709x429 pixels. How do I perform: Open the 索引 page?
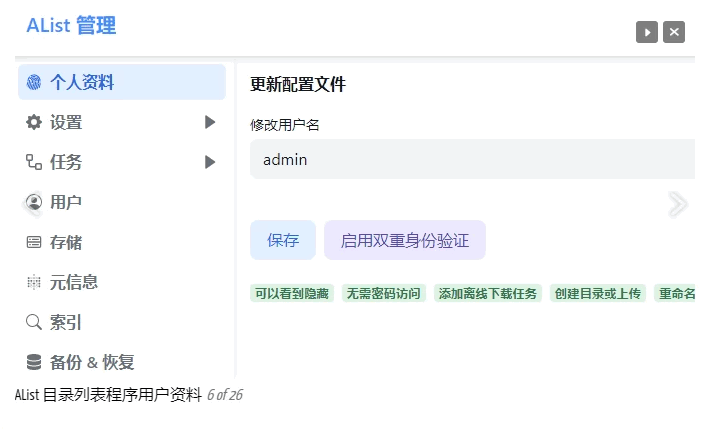click(x=122, y=322)
